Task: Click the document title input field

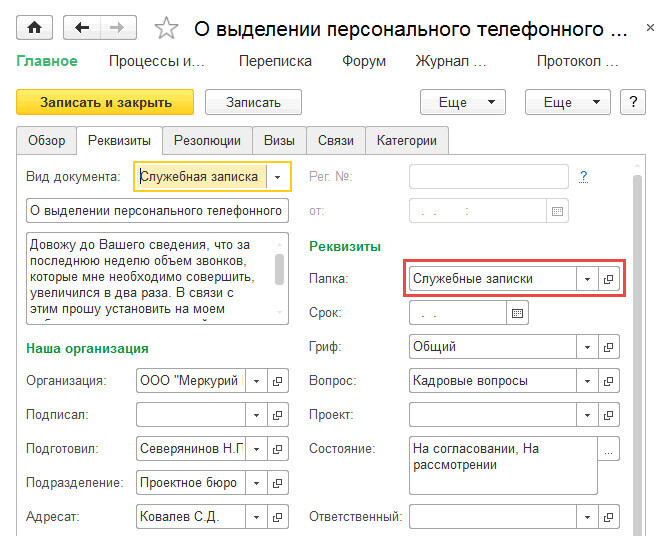Action: [157, 211]
